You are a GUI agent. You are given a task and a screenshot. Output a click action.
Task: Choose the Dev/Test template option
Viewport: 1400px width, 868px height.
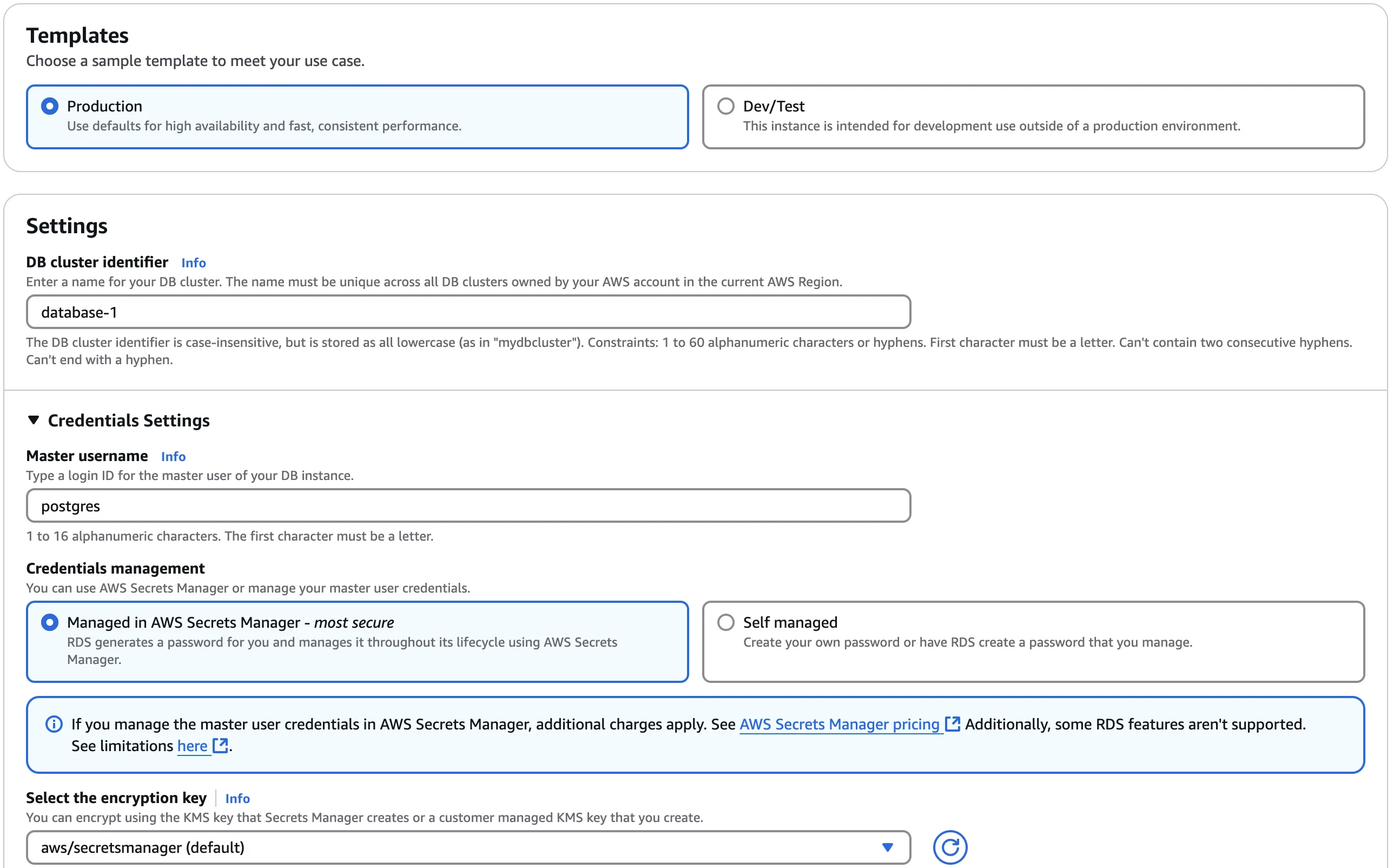[726, 106]
